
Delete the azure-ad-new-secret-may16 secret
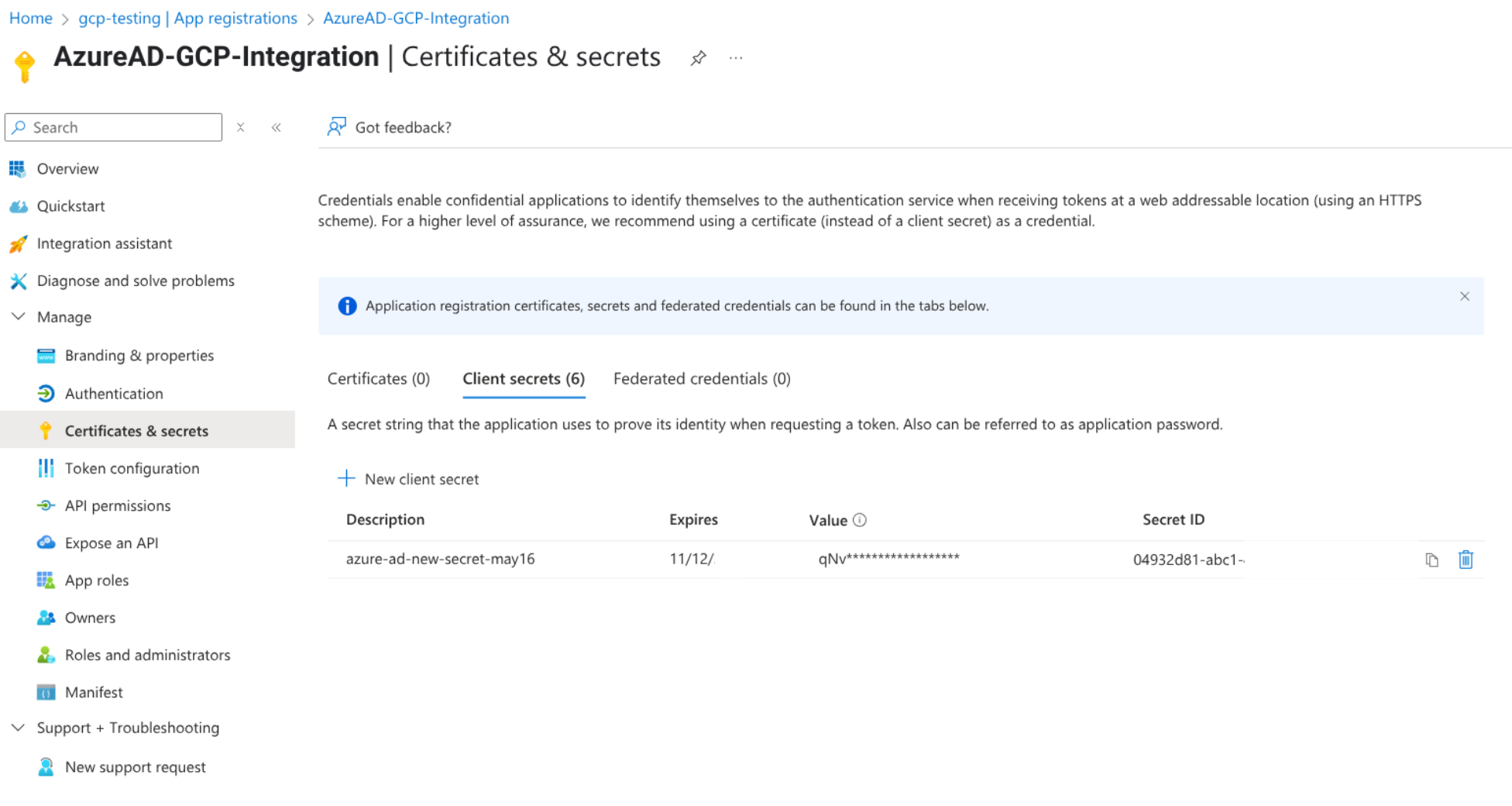pyautogui.click(x=1466, y=559)
